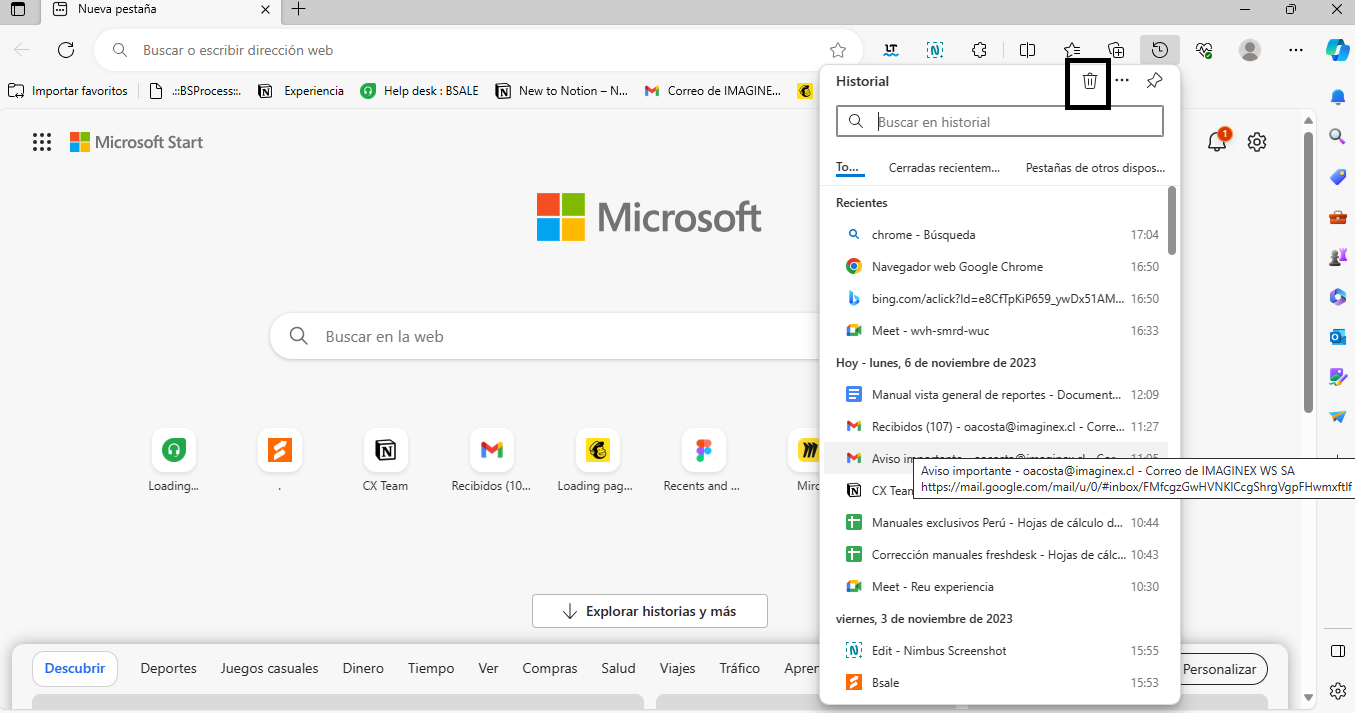The image size is (1355, 713).
Task: Click the sidebar Search magnifier icon
Action: pos(1338,136)
